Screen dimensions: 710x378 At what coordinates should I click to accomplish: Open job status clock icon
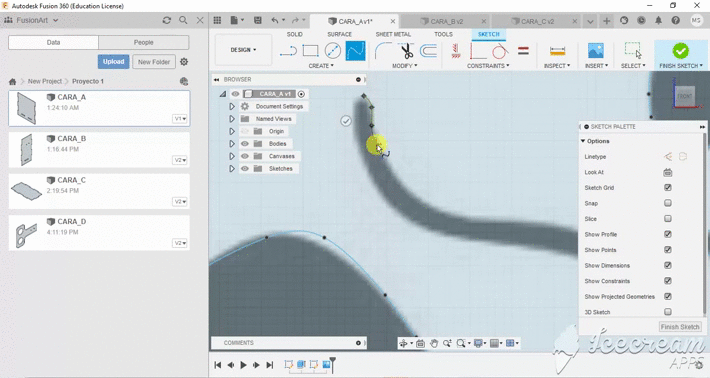(x=641, y=20)
